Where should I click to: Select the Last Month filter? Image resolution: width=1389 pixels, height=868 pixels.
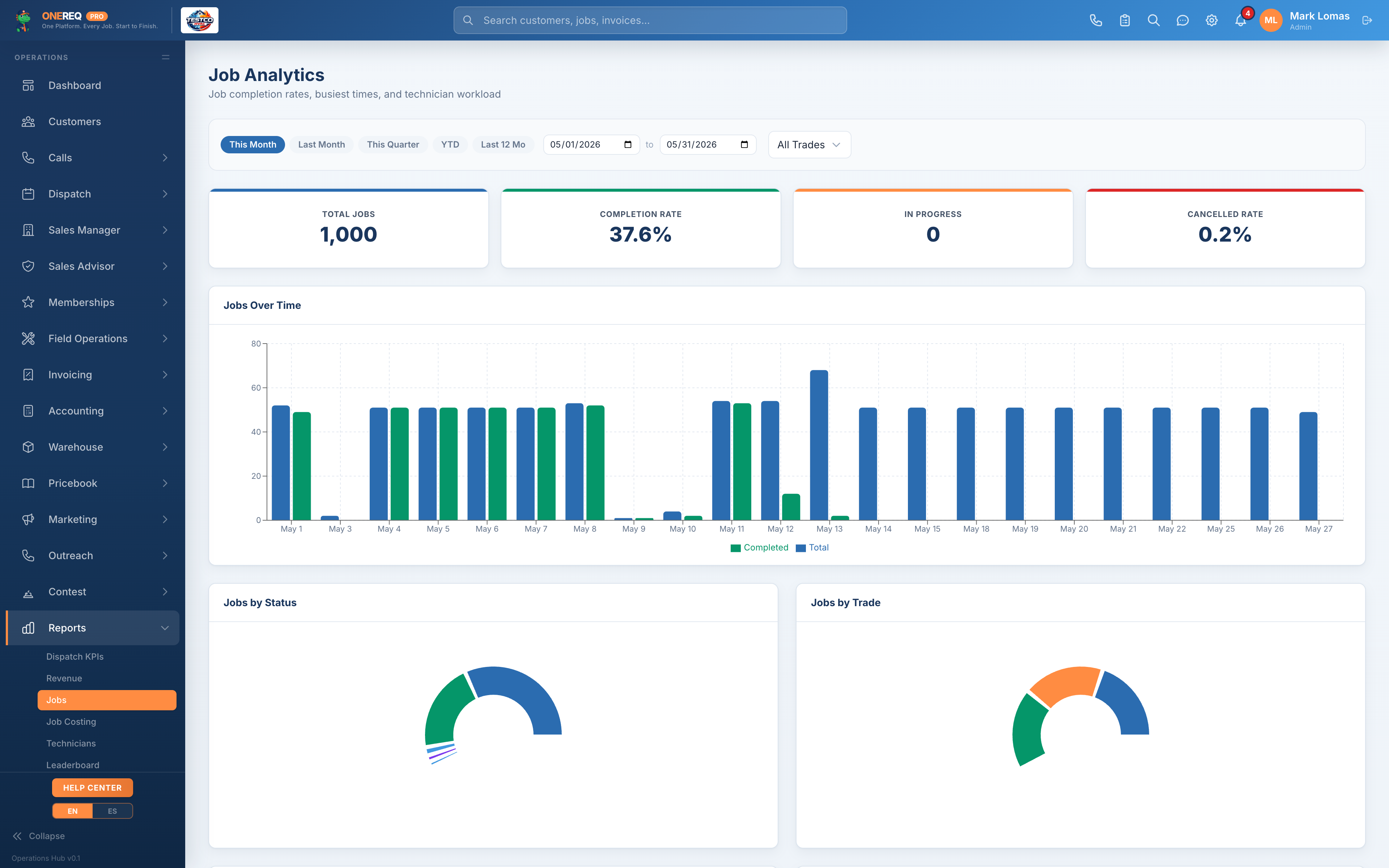pos(322,145)
